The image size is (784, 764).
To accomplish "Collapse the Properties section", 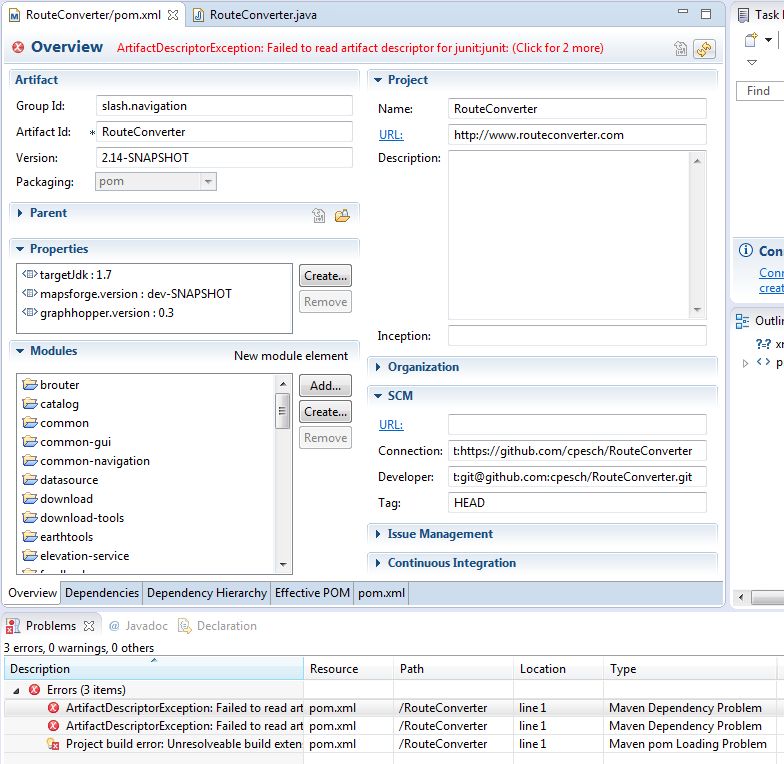I will tap(20, 249).
